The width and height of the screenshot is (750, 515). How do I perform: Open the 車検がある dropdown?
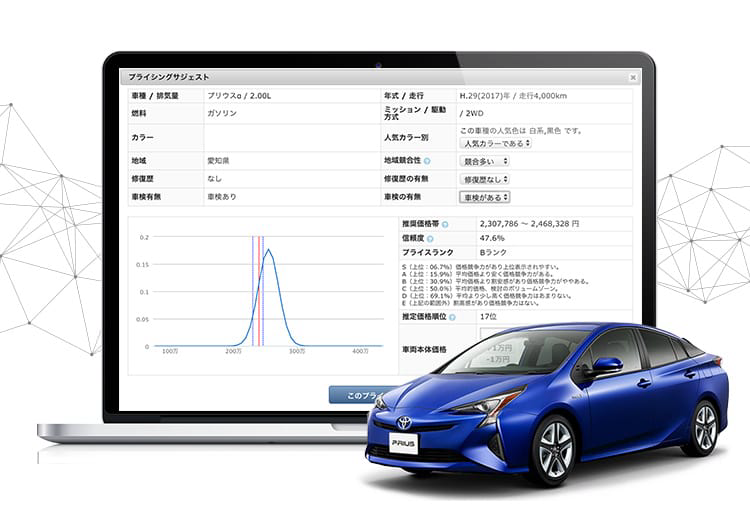pyautogui.click(x=485, y=197)
